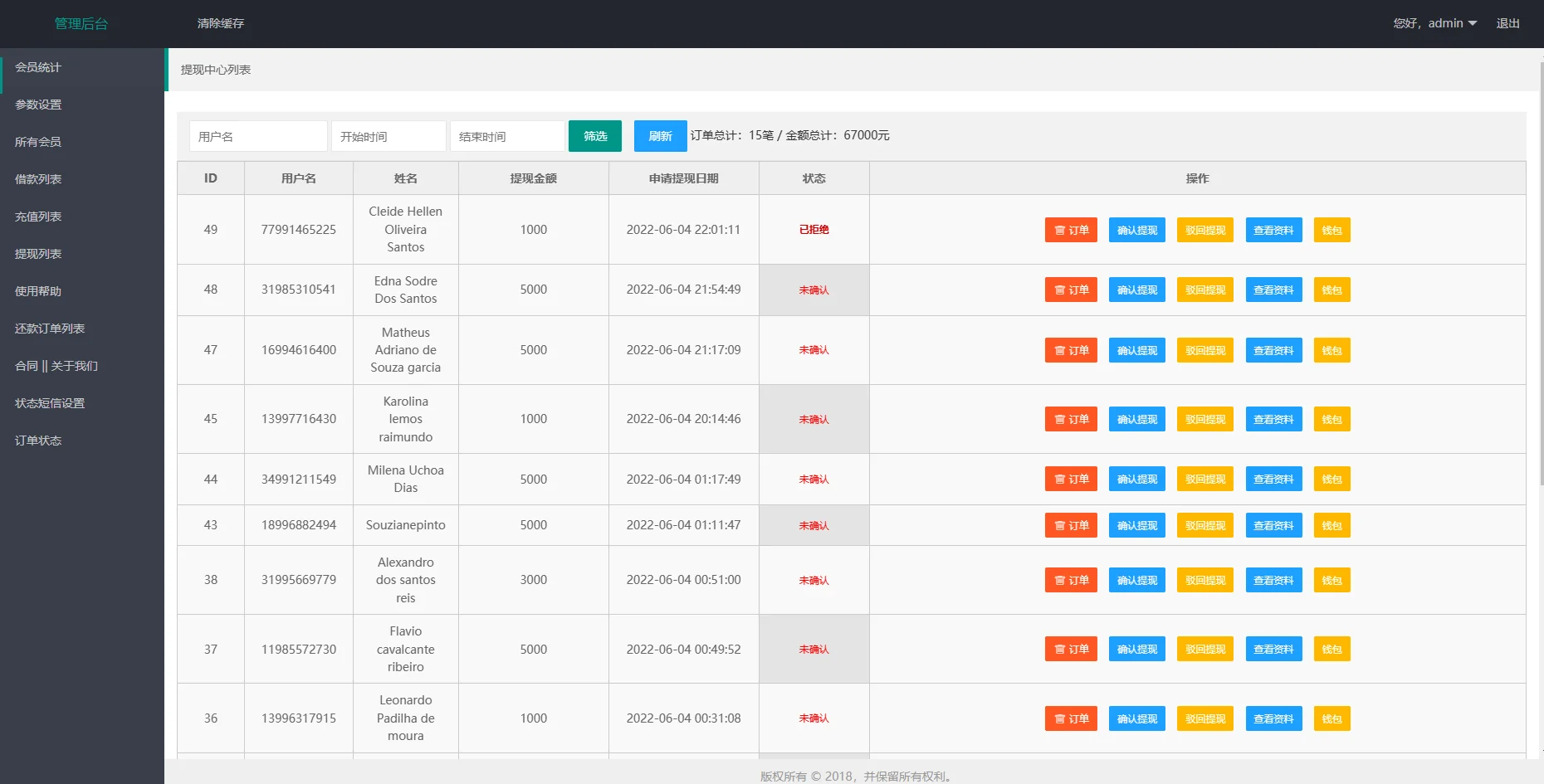1544x784 pixels.
Task: Open 订单 for Edna Sodre Dos Santos
Action: [x=1071, y=290]
